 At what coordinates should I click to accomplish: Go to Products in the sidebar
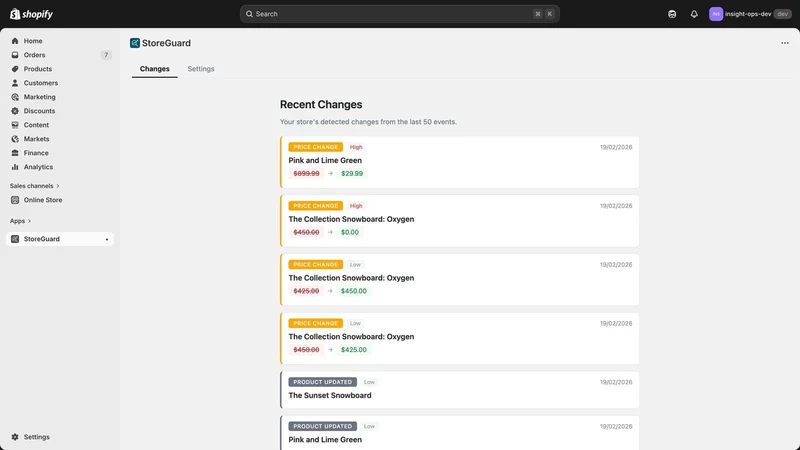click(60, 69)
